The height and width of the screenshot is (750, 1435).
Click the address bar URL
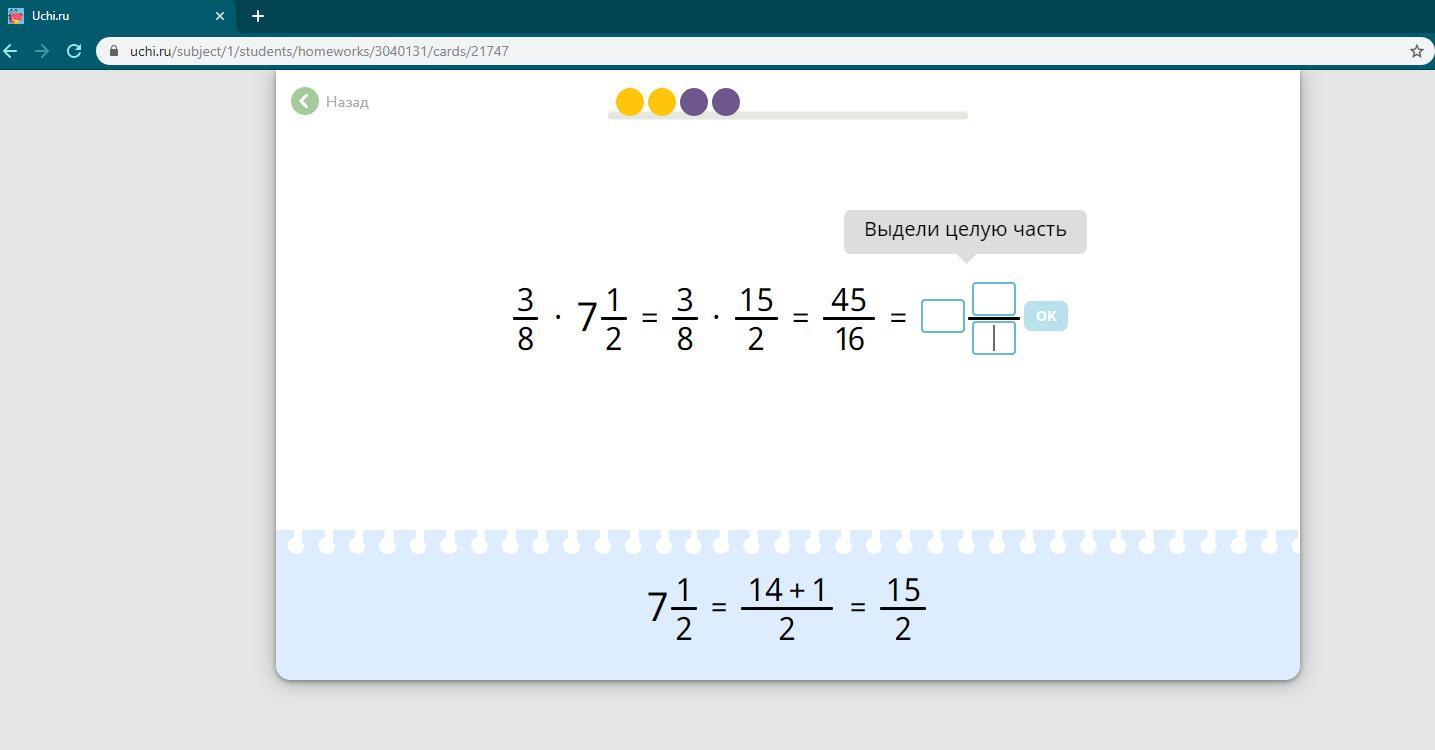[x=319, y=51]
